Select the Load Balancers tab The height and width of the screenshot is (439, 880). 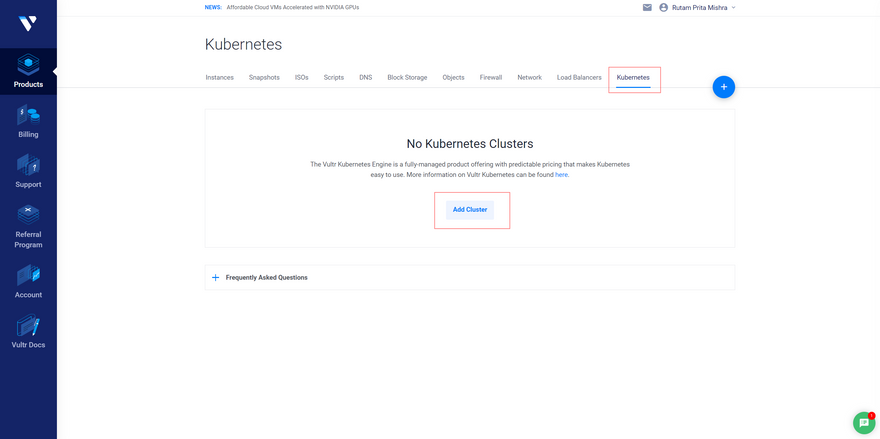(579, 77)
